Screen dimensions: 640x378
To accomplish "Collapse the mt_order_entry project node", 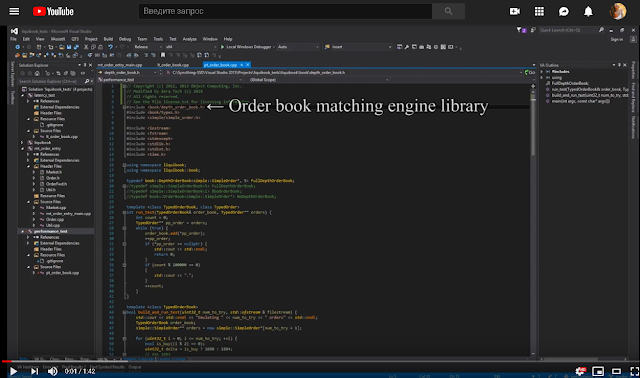I will 23,149.
